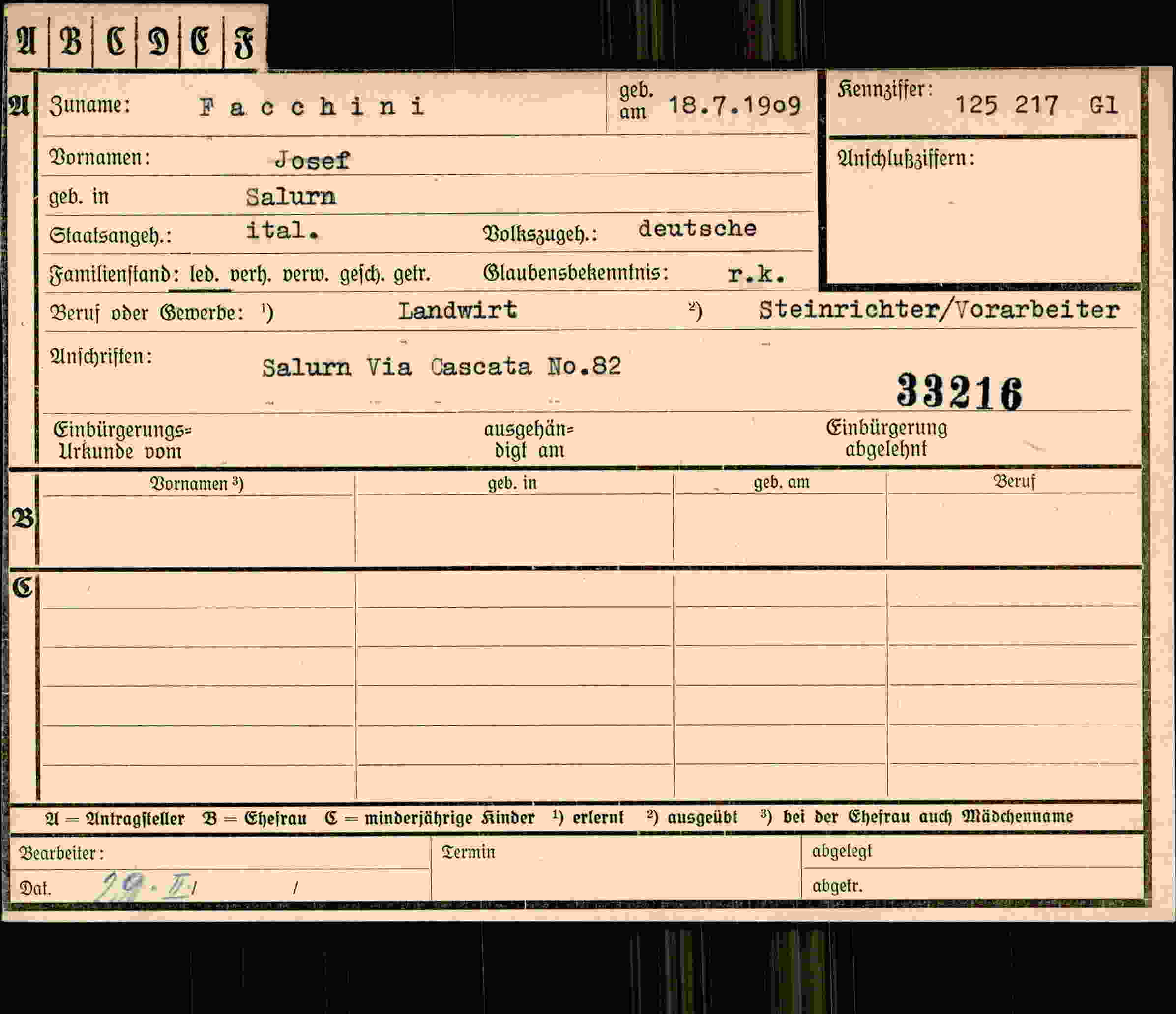Click the legend 'C = minderjährige Kinder'

pos(430,818)
